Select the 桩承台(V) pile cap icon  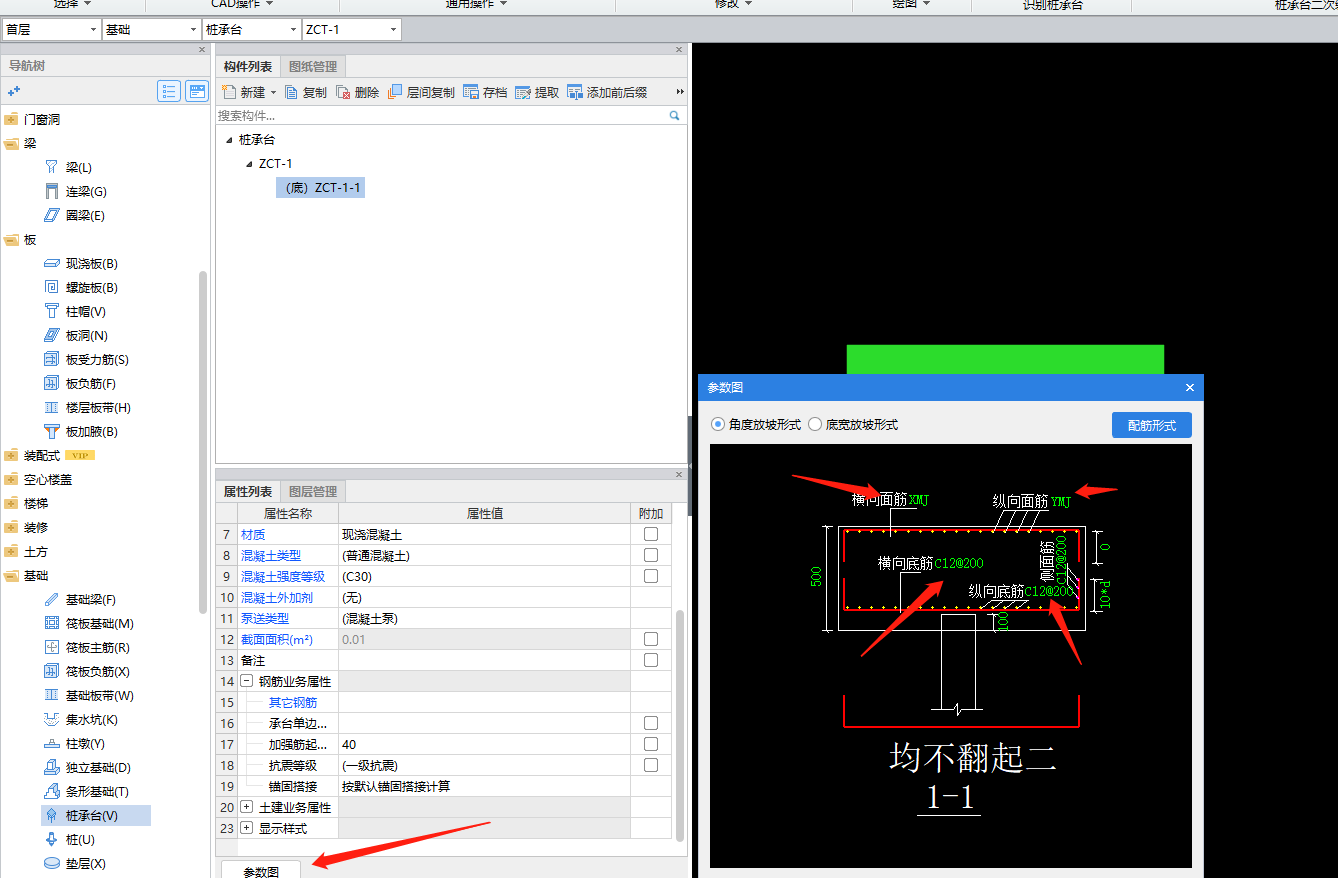(x=52, y=815)
